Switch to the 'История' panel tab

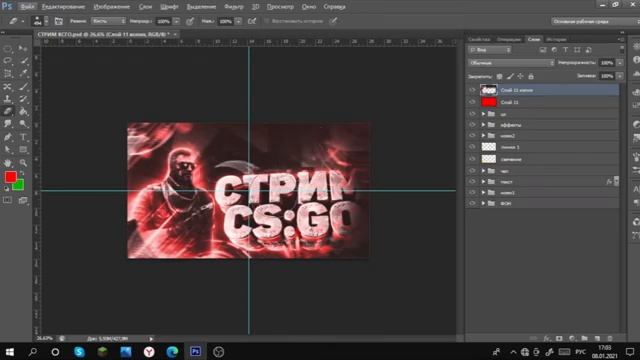click(556, 39)
